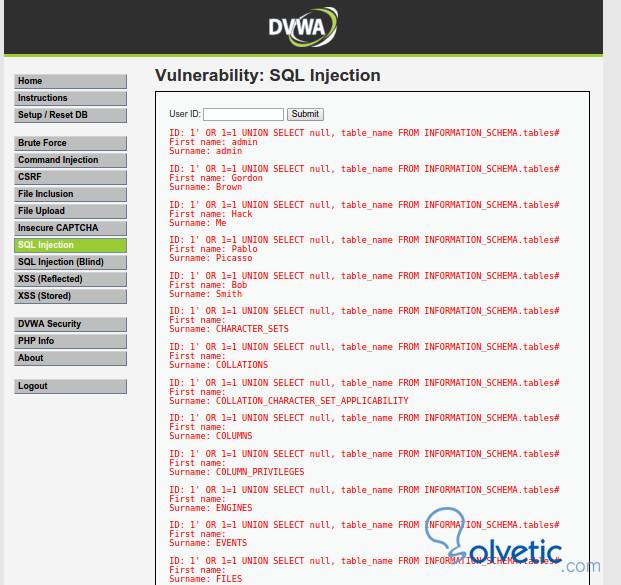Viewport: 621px width, 585px height.
Task: Click the ID query line above Gordon
Action: [x=364, y=169]
